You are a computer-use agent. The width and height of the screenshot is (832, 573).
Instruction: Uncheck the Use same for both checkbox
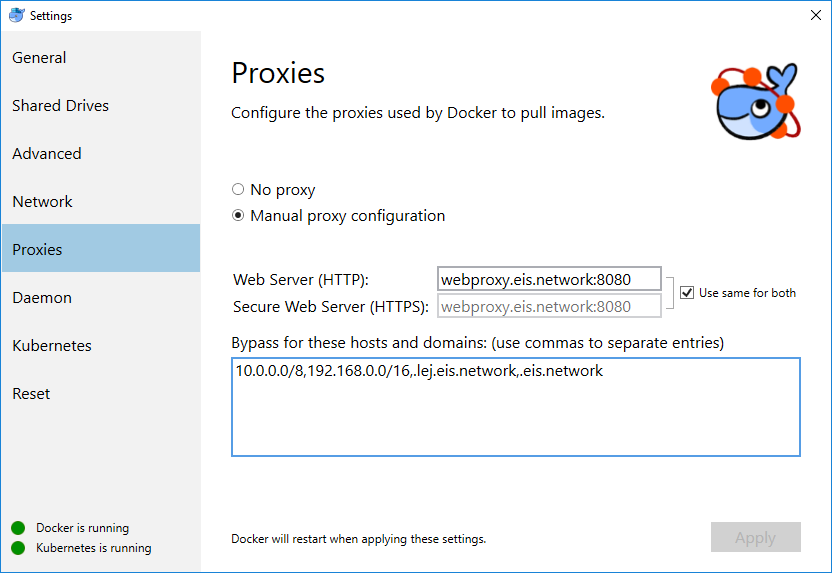coord(687,293)
